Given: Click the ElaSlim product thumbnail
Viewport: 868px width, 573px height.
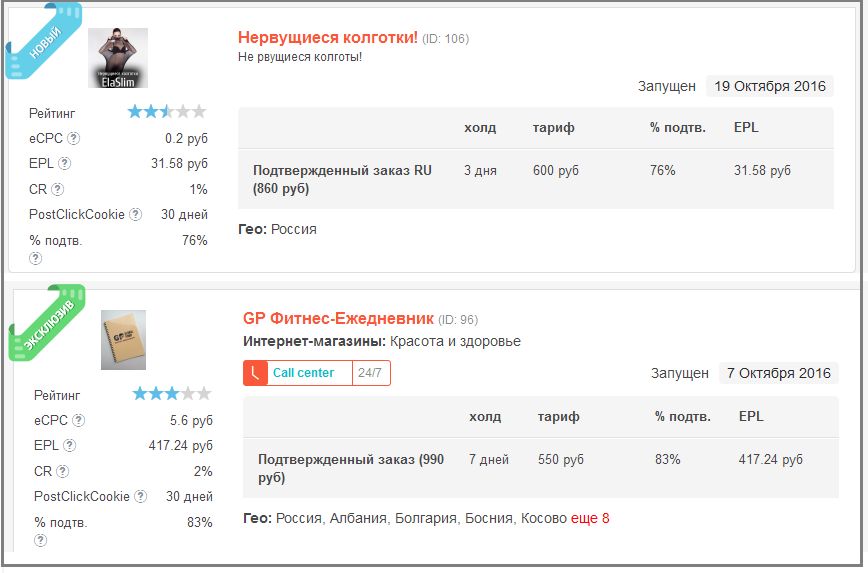Looking at the screenshot, I should pos(118,58).
